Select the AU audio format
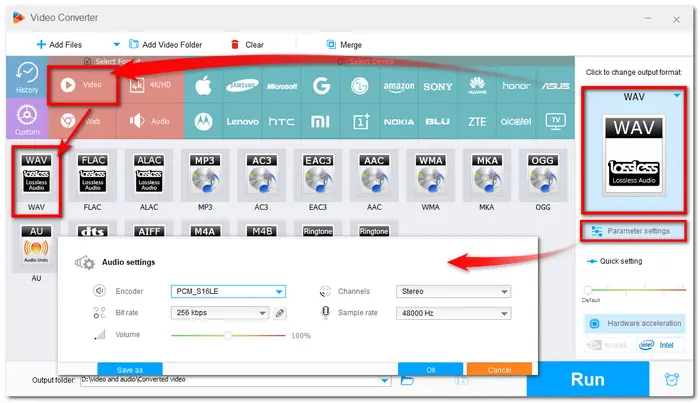This screenshot has width=700, height=403. [x=36, y=253]
